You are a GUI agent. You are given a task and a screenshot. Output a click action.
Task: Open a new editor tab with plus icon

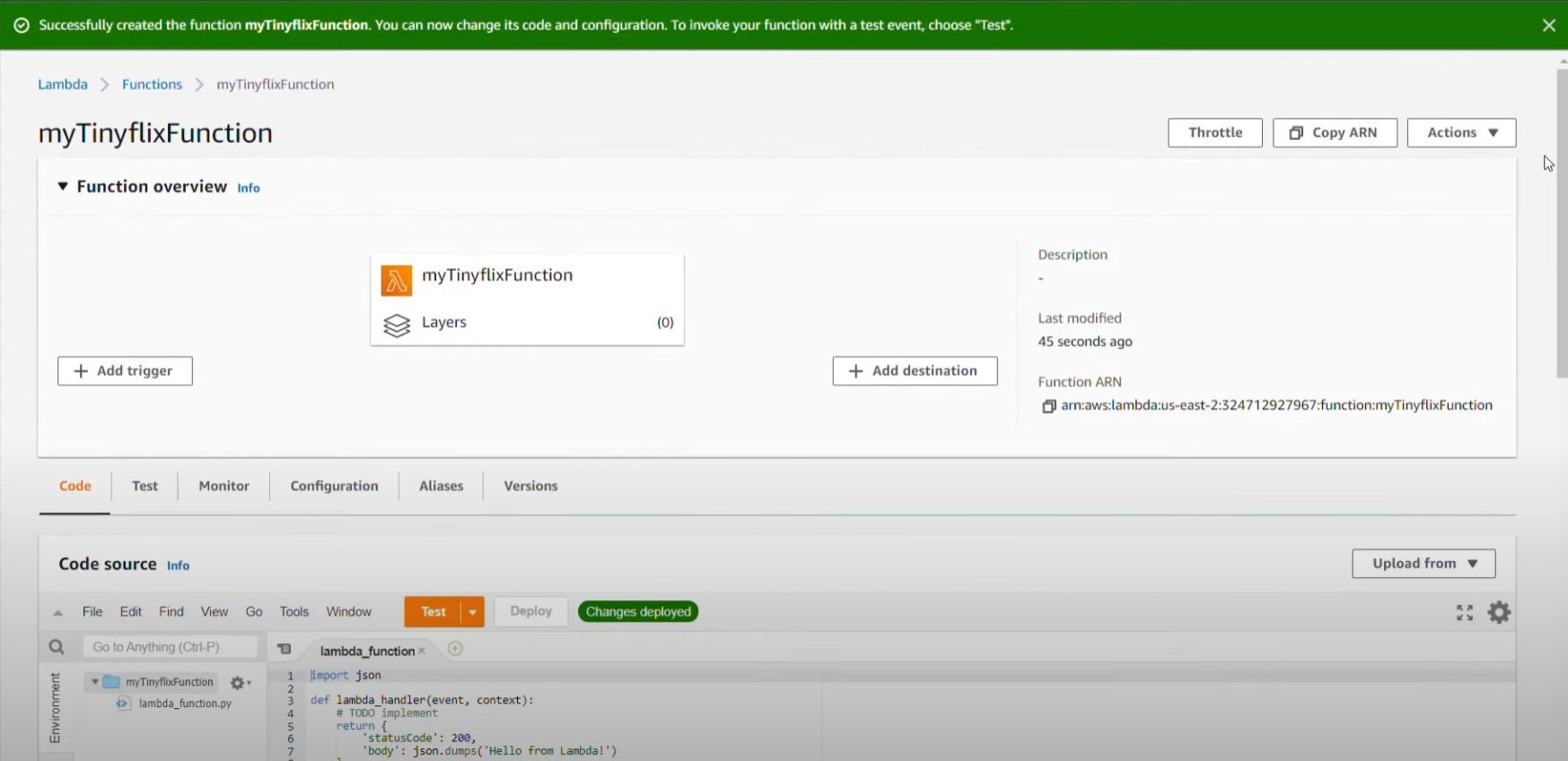(x=455, y=649)
